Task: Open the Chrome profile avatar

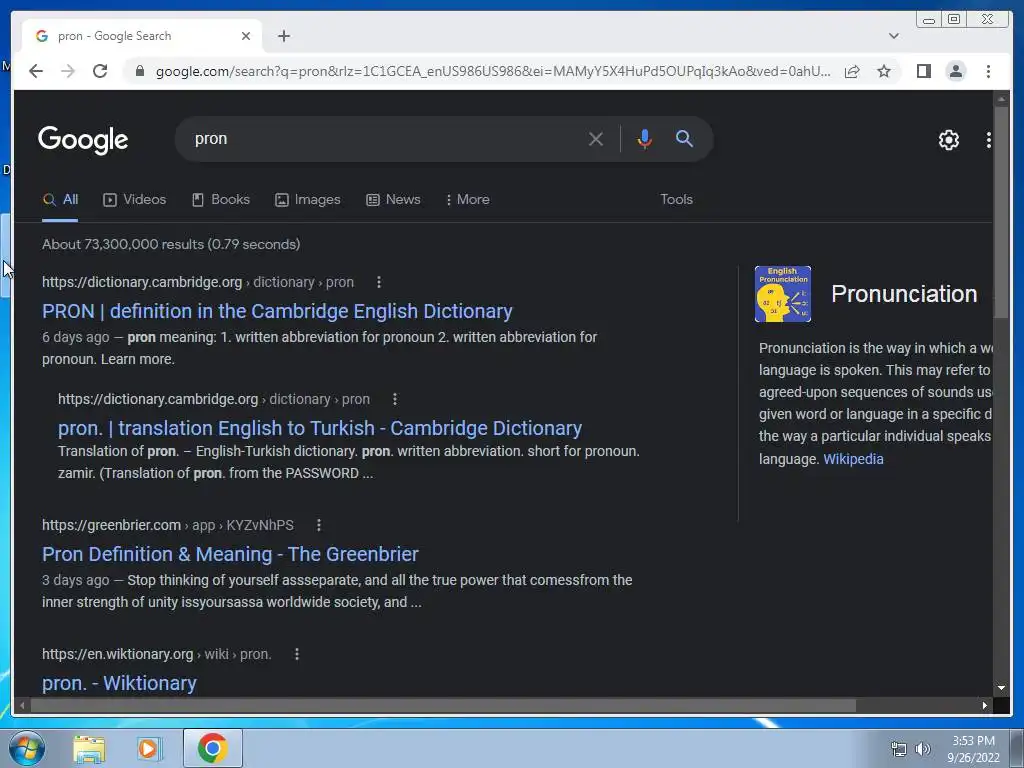Action: (955, 71)
